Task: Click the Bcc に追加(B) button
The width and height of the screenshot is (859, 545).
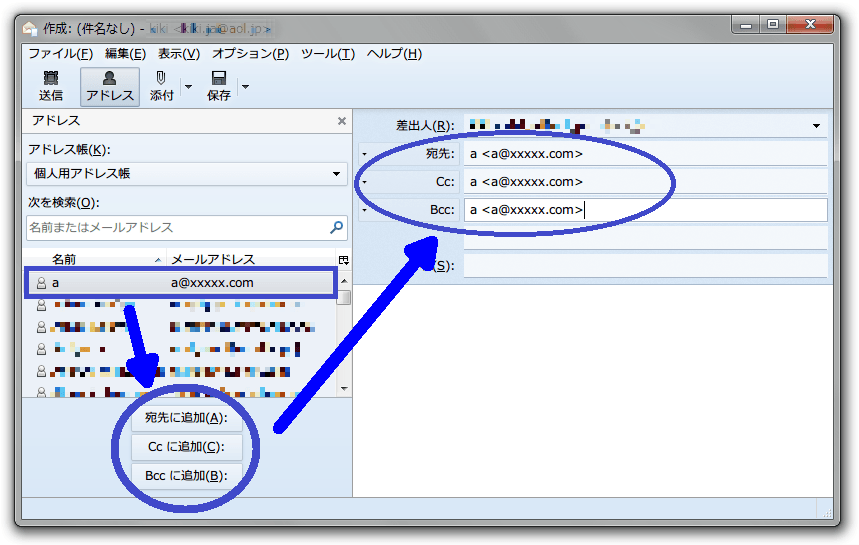Action: coord(186,476)
